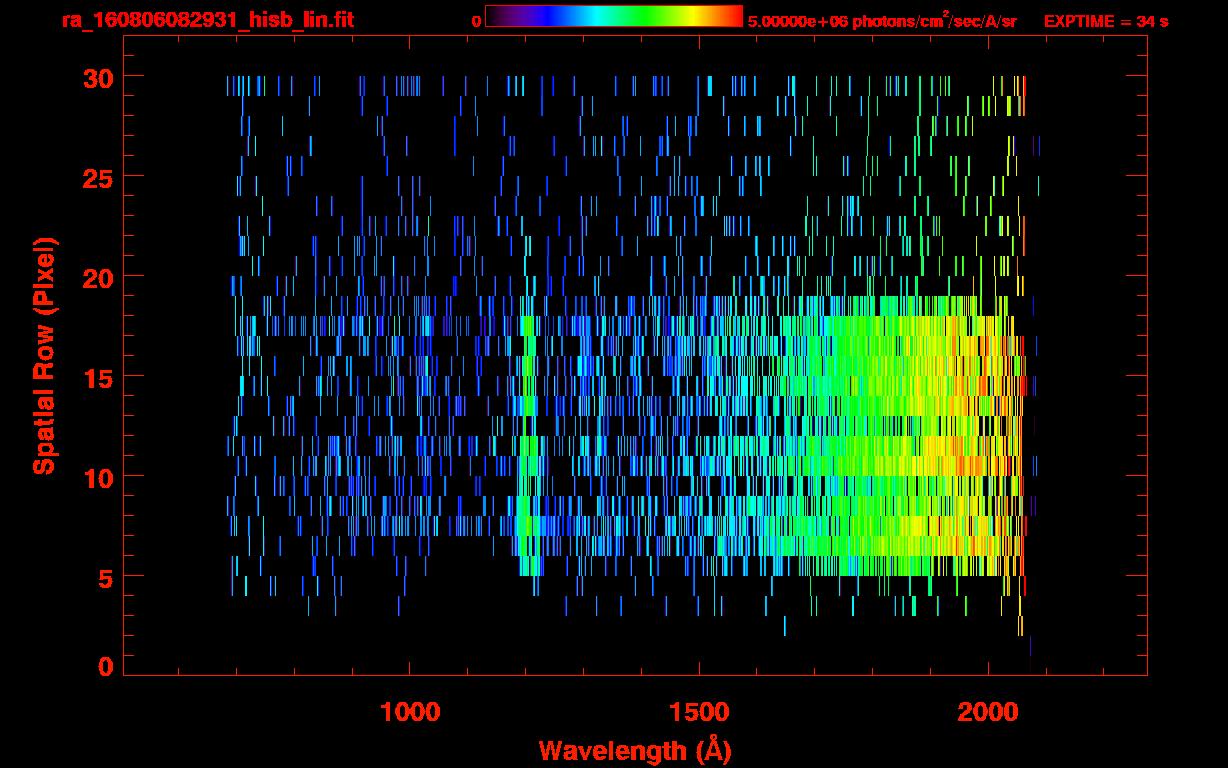The image size is (1228, 768).
Task: Click the x-axis tick label 1000
Action: click(x=410, y=711)
